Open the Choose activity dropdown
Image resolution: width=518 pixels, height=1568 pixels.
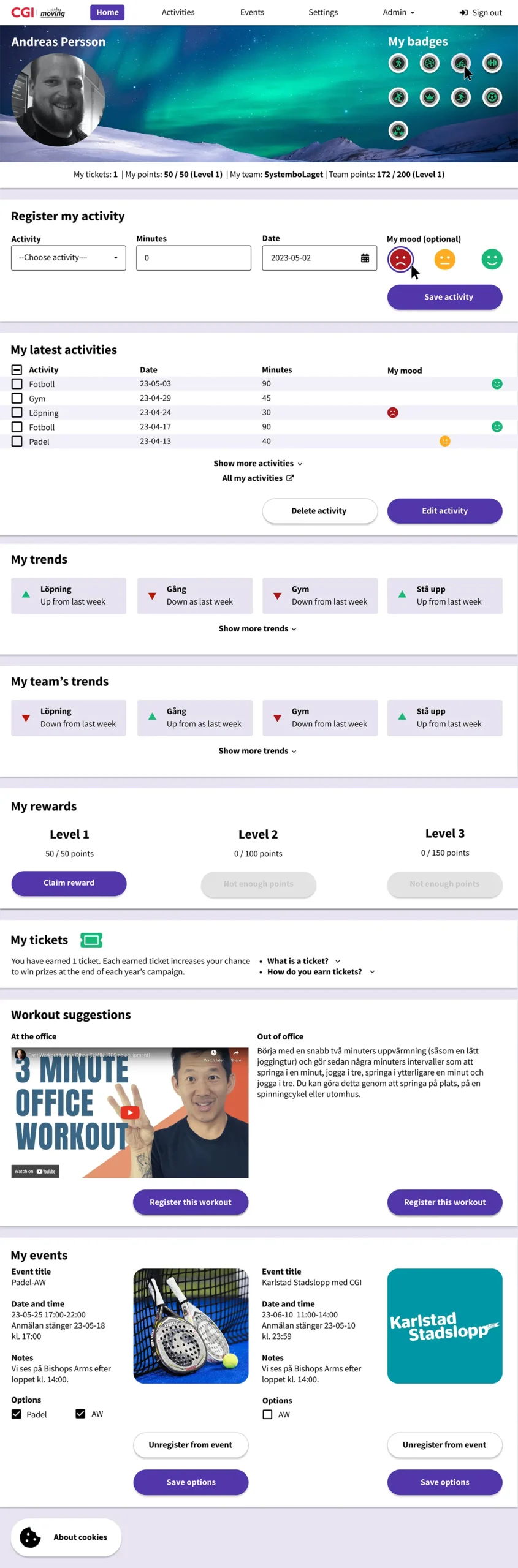click(x=68, y=258)
